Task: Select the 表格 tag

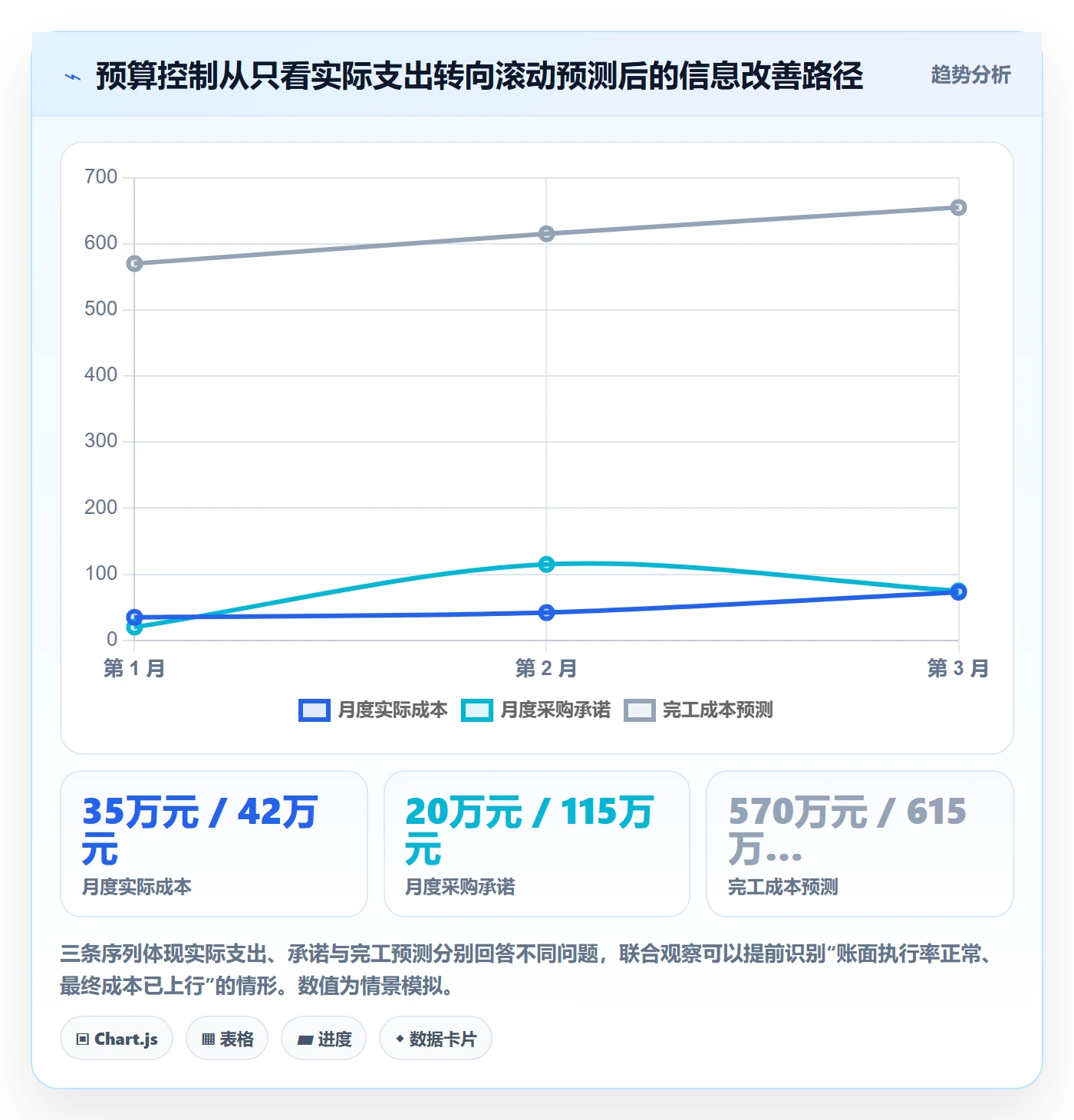Action: (227, 1039)
